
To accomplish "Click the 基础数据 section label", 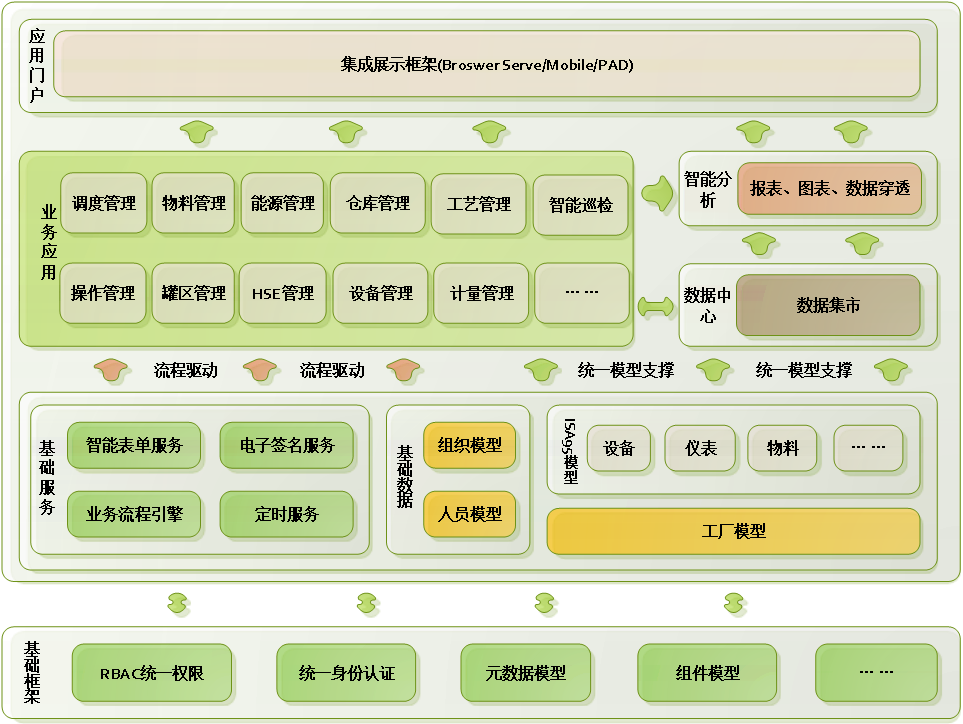I will [405, 477].
